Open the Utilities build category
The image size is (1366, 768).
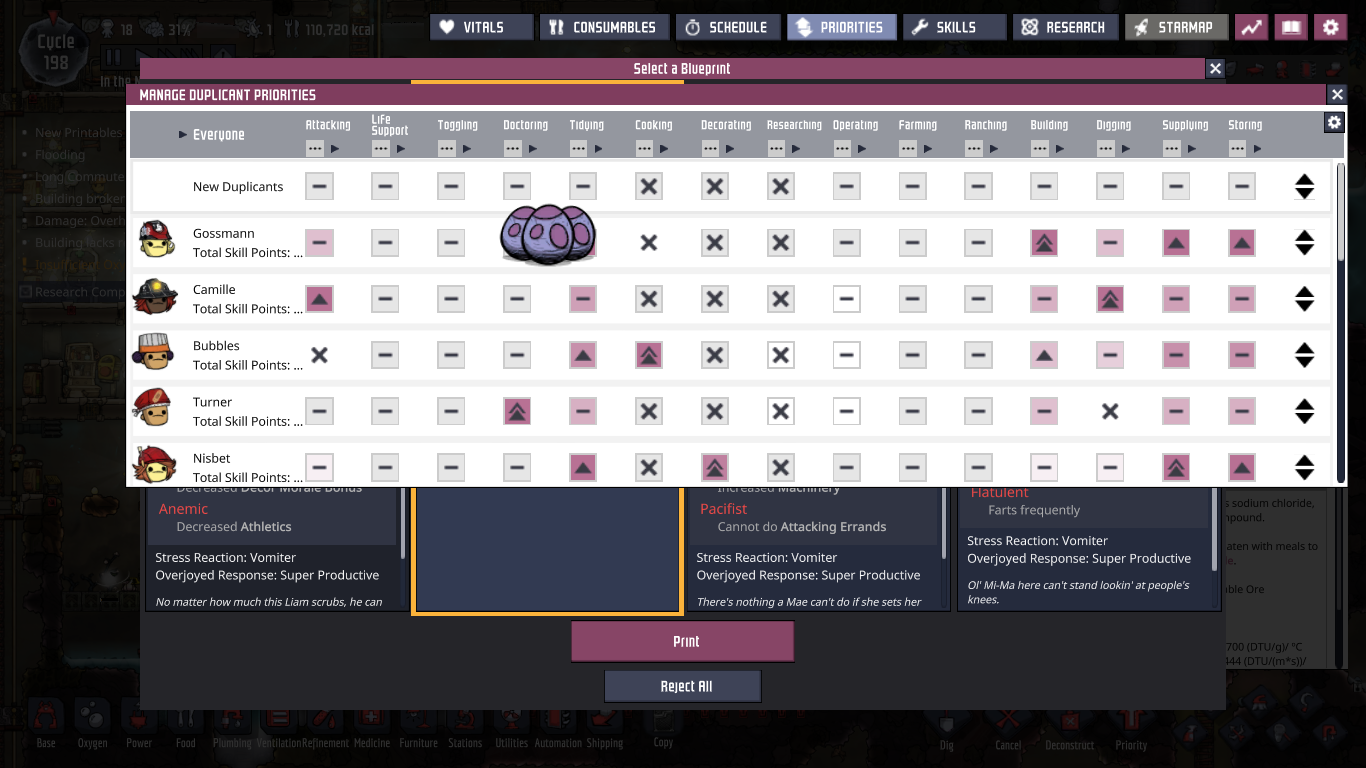click(x=511, y=724)
